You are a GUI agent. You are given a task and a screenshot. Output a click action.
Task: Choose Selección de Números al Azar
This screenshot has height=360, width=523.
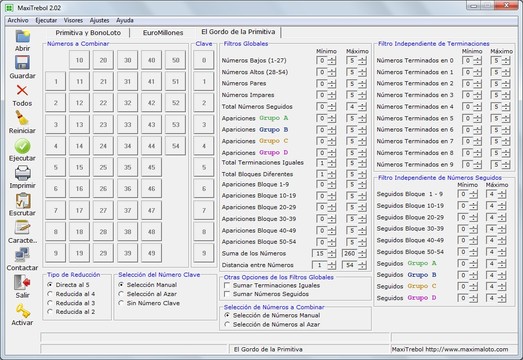(x=227, y=324)
